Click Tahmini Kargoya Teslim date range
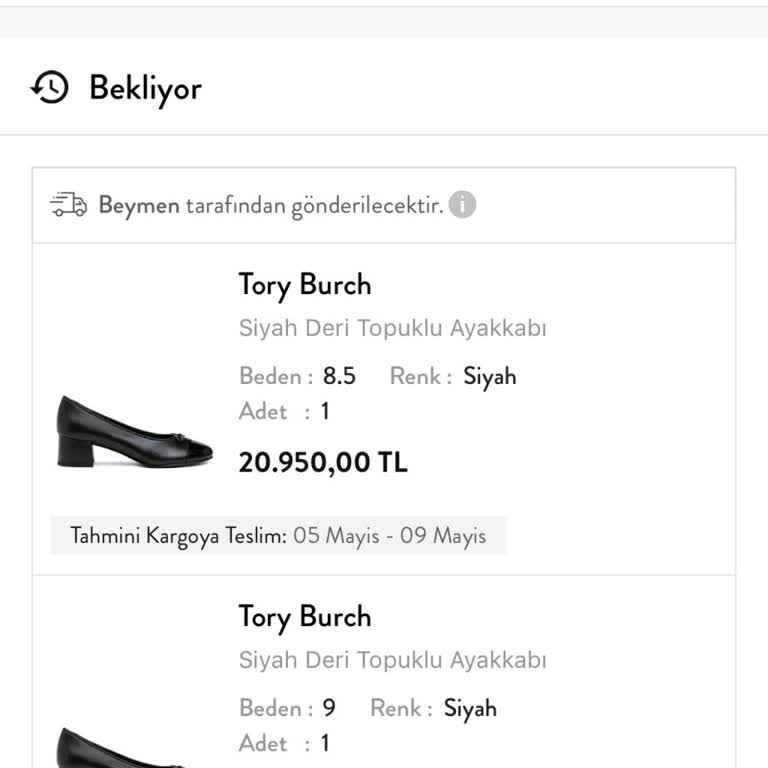 click(x=390, y=535)
